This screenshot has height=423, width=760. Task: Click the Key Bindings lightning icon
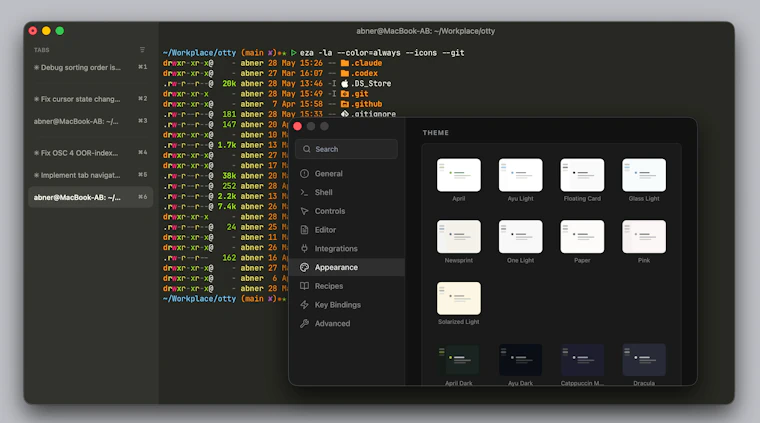(x=304, y=305)
